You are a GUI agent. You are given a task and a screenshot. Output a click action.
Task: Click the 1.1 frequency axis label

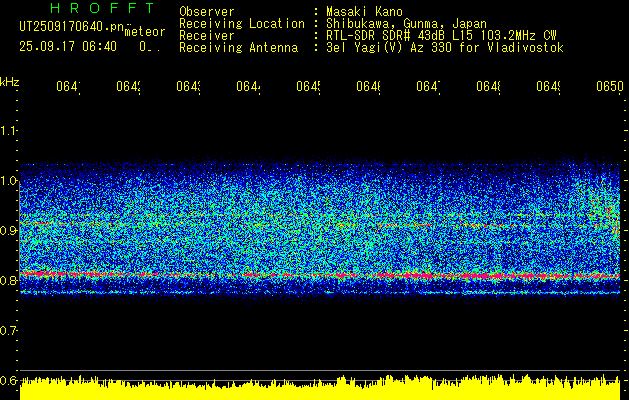[x=8, y=131]
